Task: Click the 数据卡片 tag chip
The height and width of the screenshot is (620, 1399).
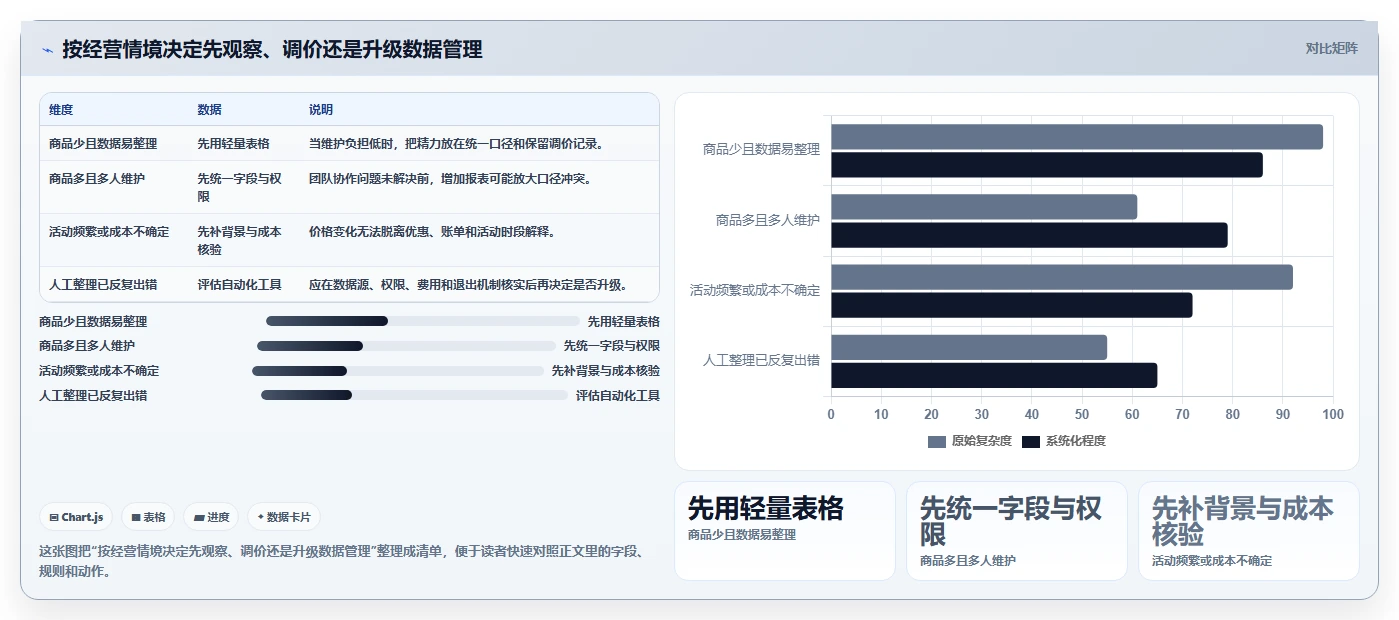Action: (284, 517)
